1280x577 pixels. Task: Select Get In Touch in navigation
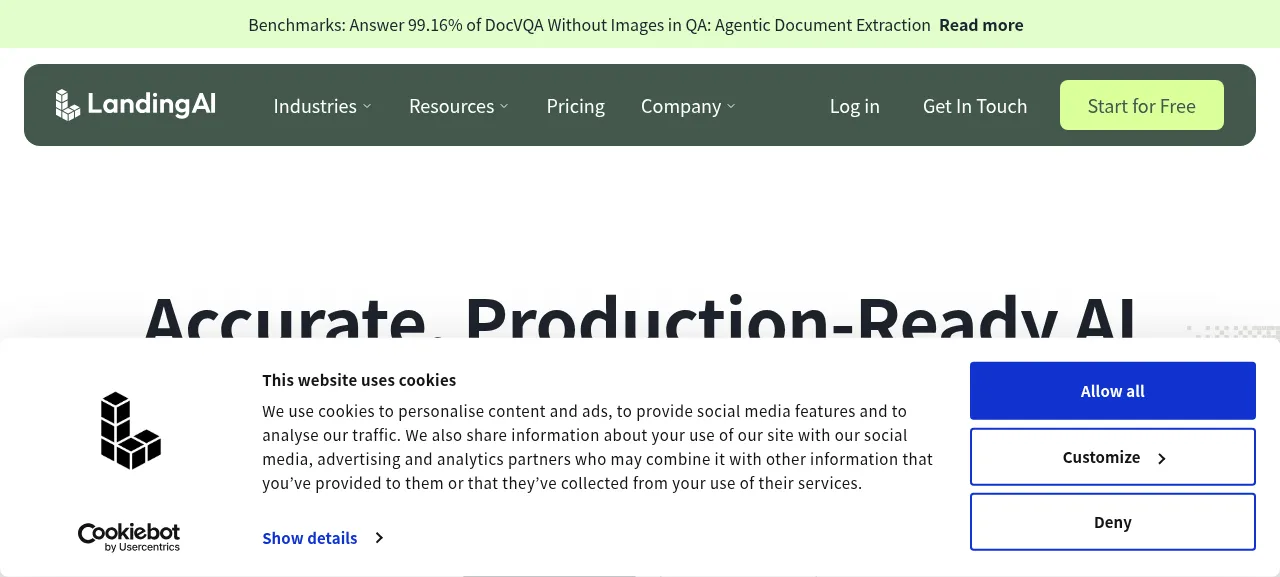pyautogui.click(x=975, y=106)
